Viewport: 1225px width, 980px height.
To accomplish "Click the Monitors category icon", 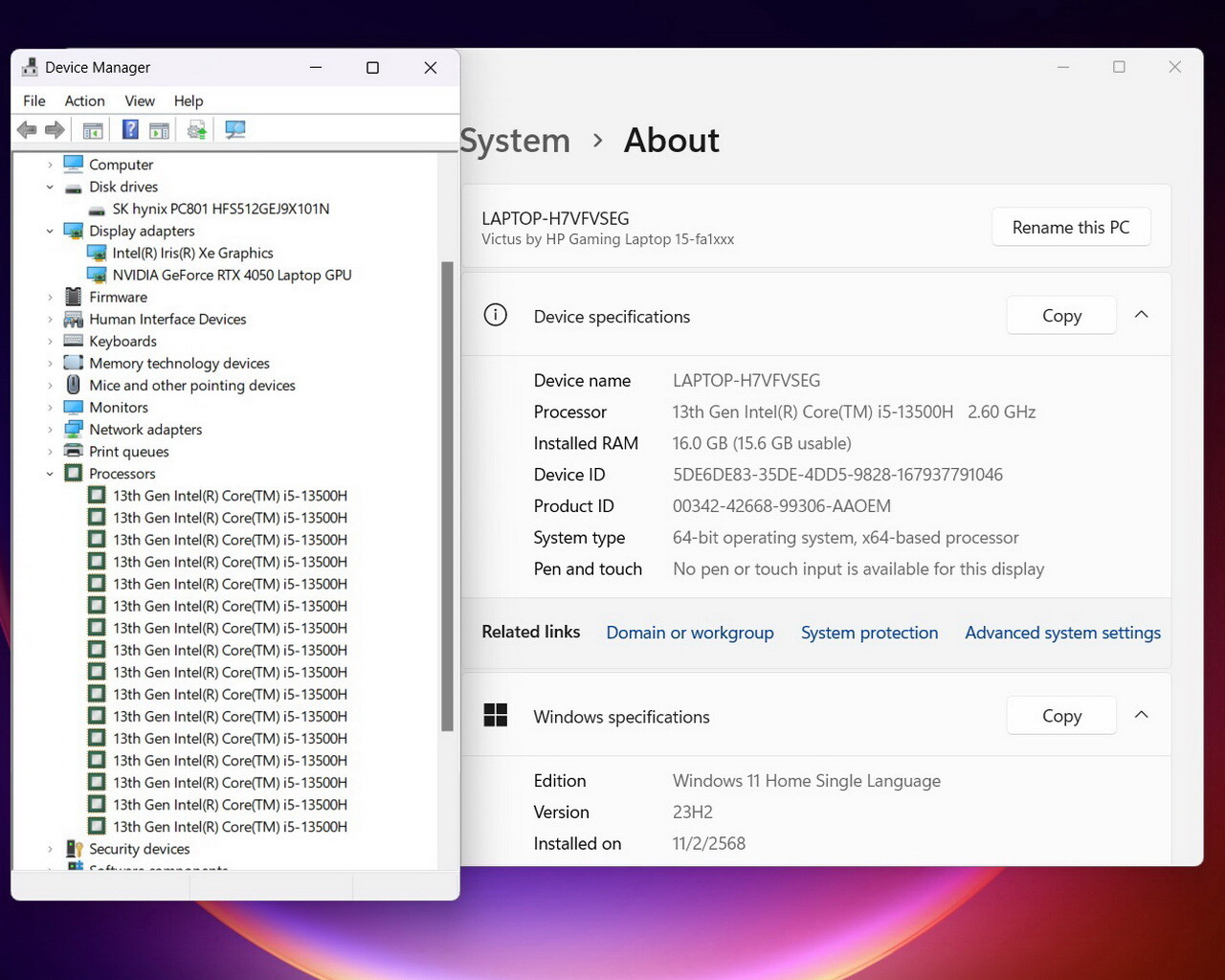I will (74, 407).
